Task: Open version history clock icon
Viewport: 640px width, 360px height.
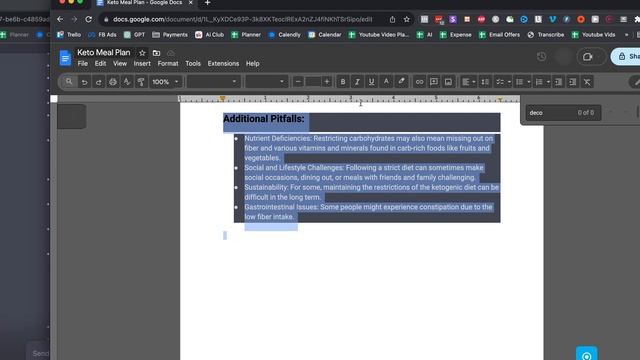Action: pyautogui.click(x=541, y=57)
